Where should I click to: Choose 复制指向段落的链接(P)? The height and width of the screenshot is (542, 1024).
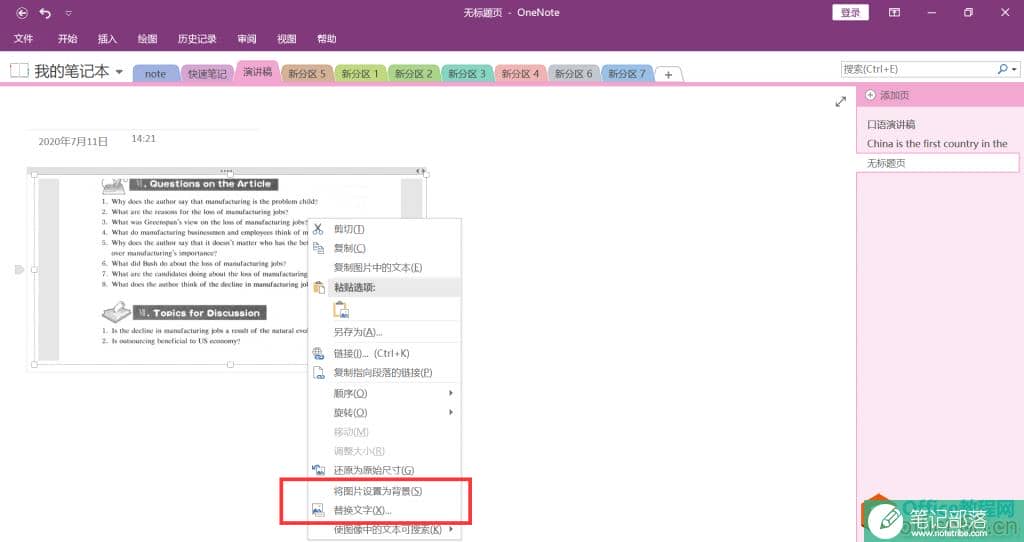pyautogui.click(x=385, y=372)
